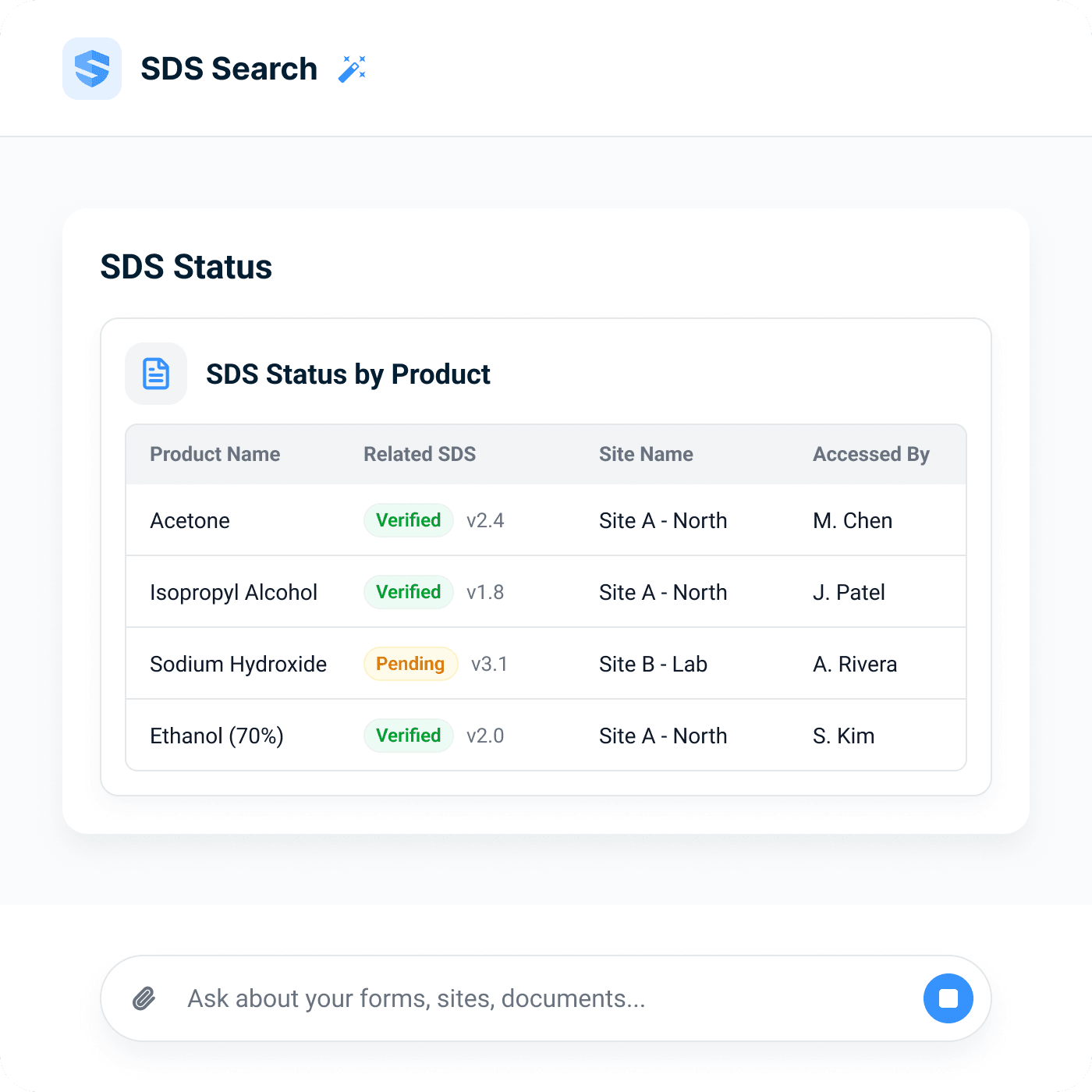Focus the 'Ask about your forms' input field
This screenshot has height=1092, width=1092.
(x=546, y=998)
